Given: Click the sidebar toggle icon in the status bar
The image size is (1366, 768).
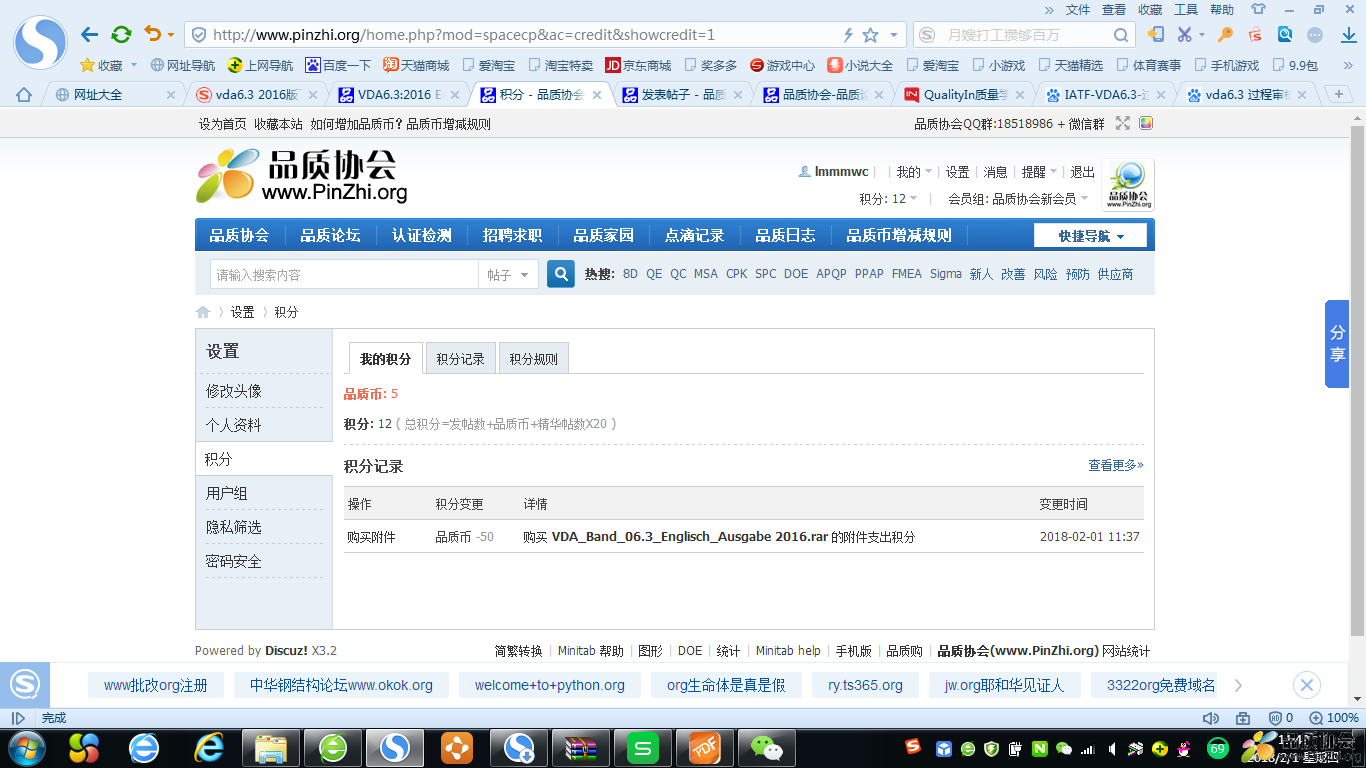Looking at the screenshot, I should tap(18, 718).
